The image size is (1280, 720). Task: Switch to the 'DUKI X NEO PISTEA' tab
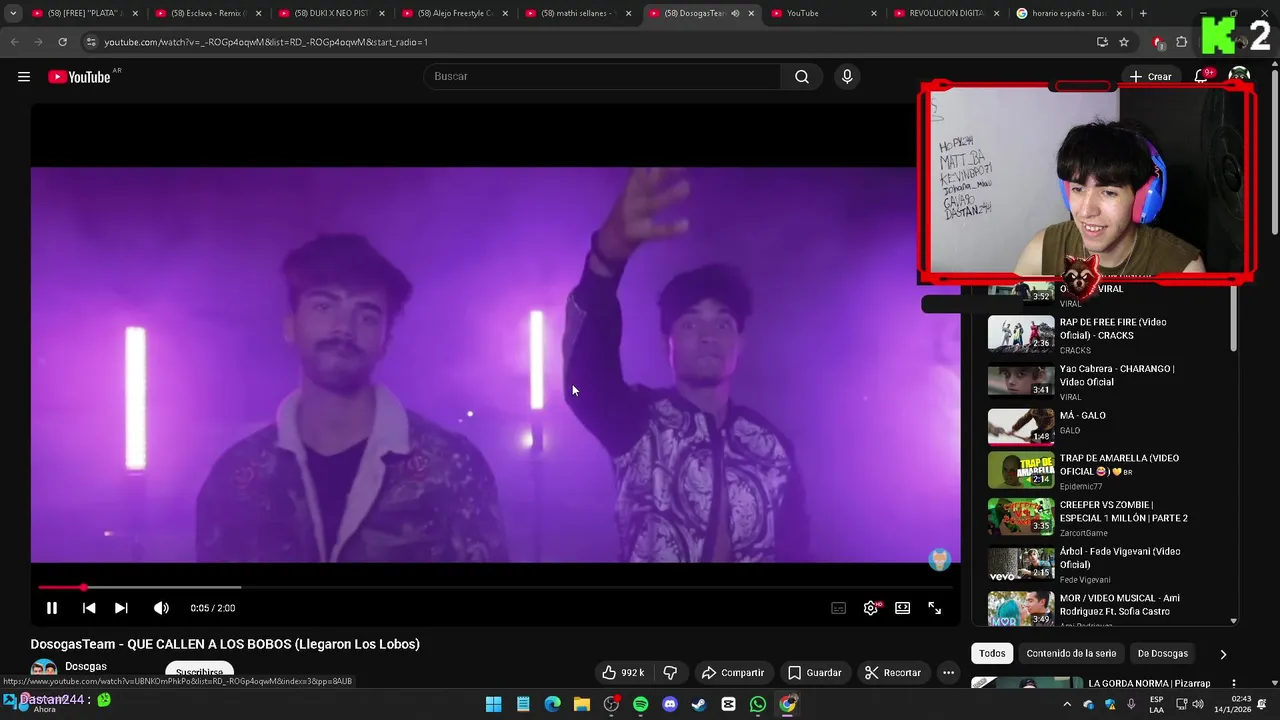coord(331,13)
